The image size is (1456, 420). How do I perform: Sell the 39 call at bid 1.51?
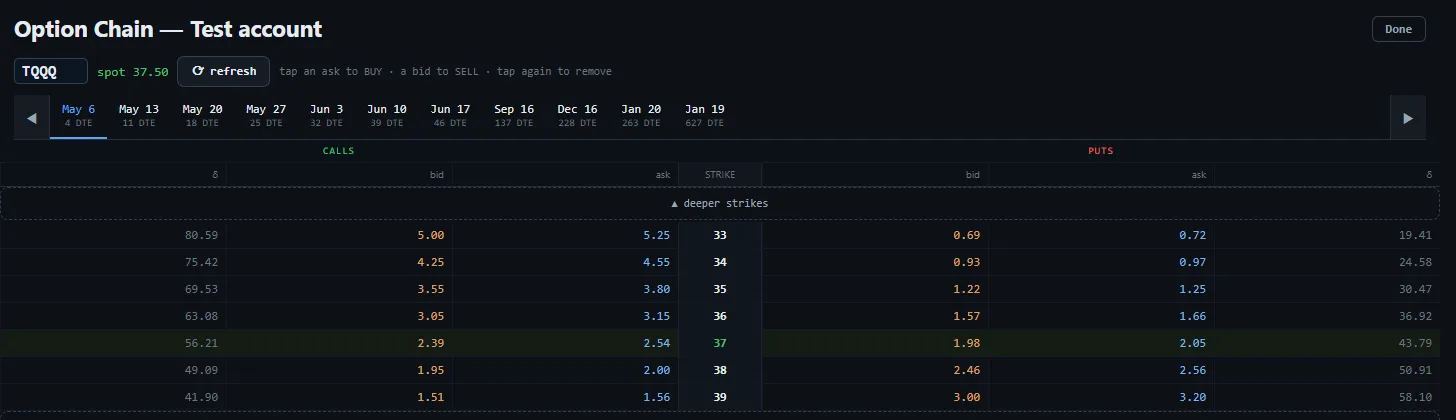point(339,397)
